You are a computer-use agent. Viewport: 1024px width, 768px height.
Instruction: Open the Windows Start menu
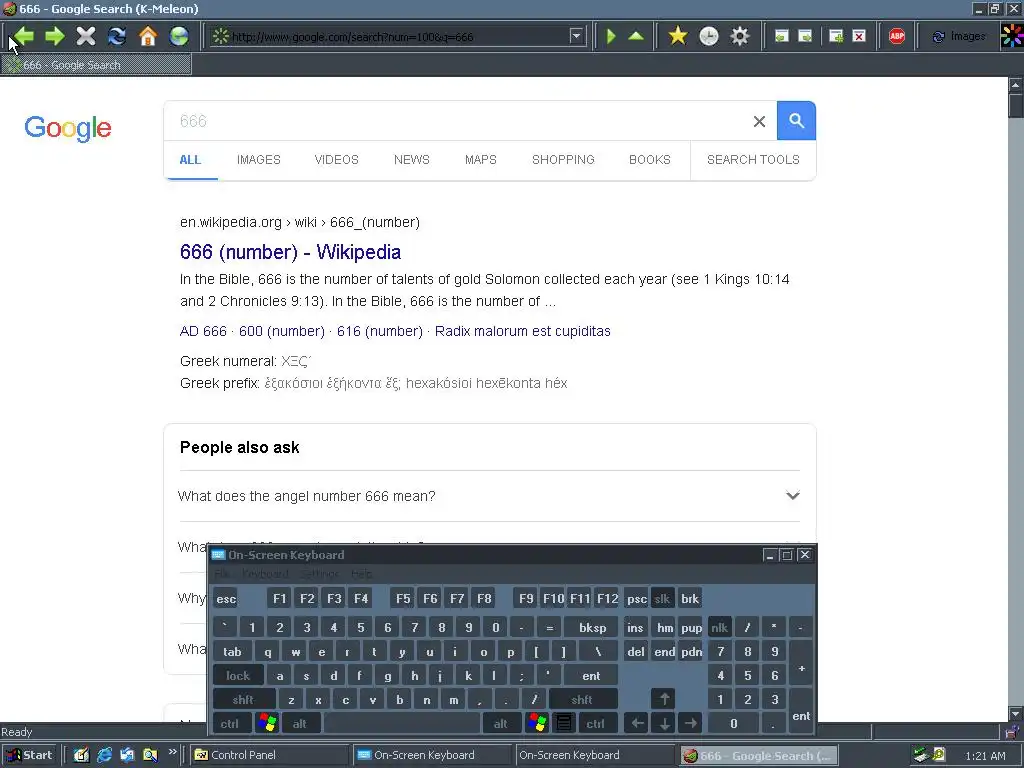29,755
